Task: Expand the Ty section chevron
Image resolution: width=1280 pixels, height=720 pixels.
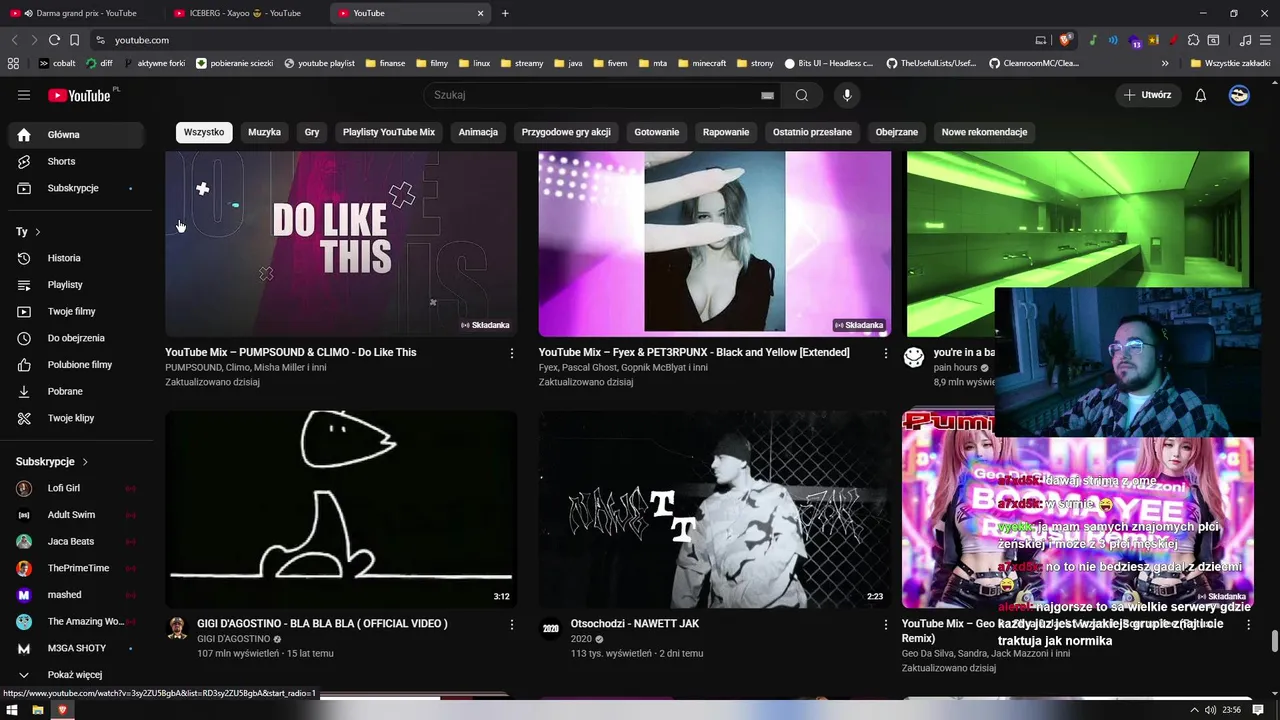Action: (x=38, y=232)
